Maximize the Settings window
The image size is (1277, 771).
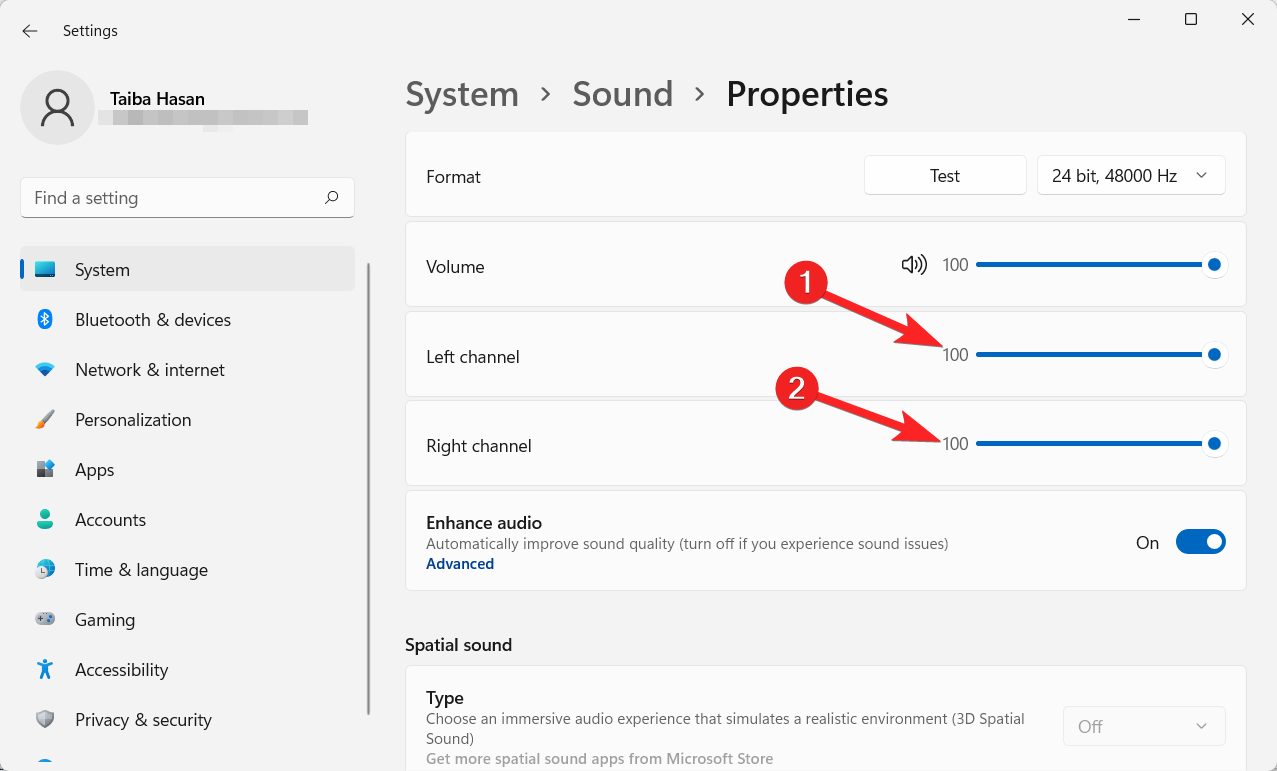pos(1191,19)
